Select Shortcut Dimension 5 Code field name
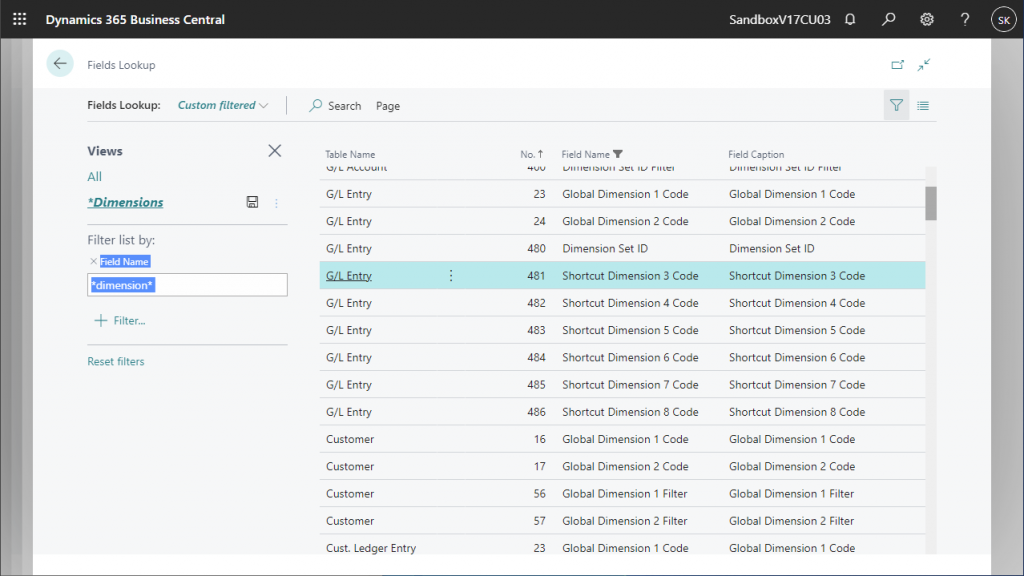Image resolution: width=1024 pixels, height=576 pixels. coord(630,330)
